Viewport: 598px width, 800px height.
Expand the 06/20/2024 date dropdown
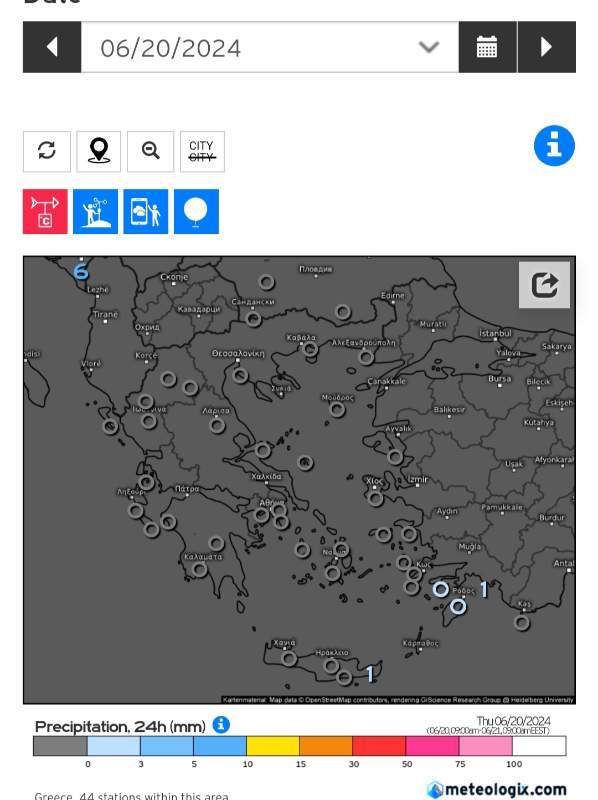coord(270,47)
